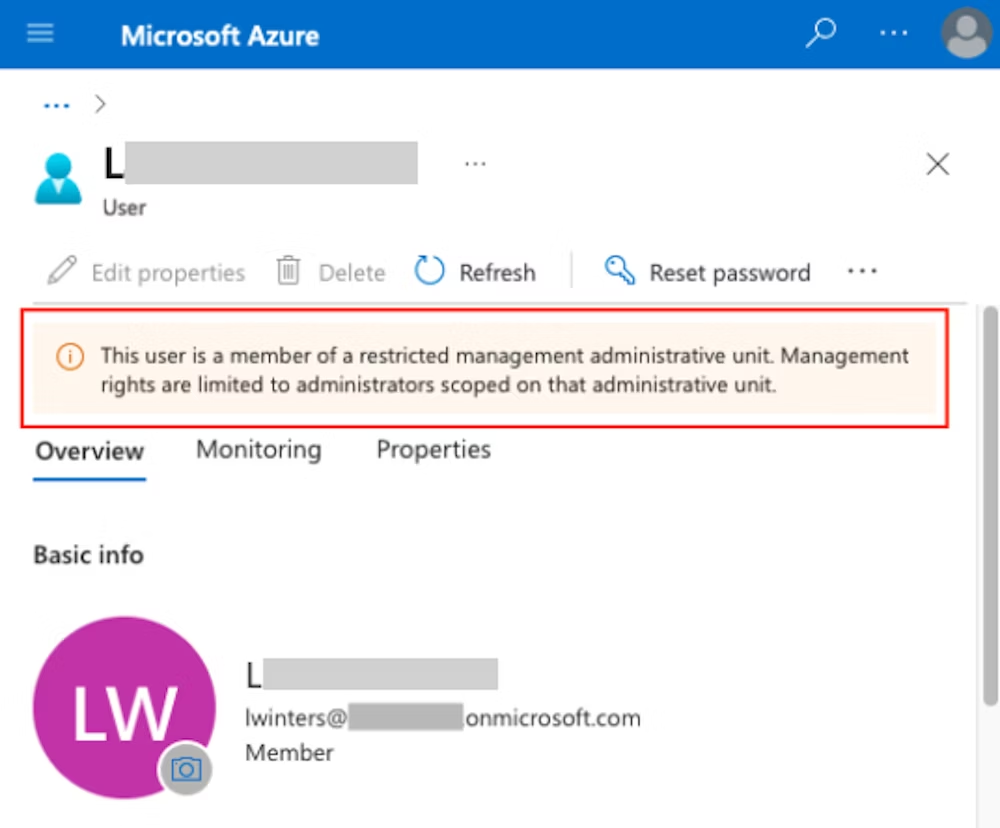Open the hamburger navigation menu
The width and height of the screenshot is (1000, 828).
[40, 34]
